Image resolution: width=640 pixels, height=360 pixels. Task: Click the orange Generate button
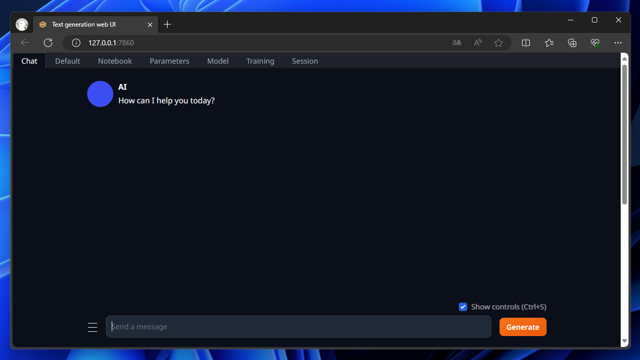(523, 327)
